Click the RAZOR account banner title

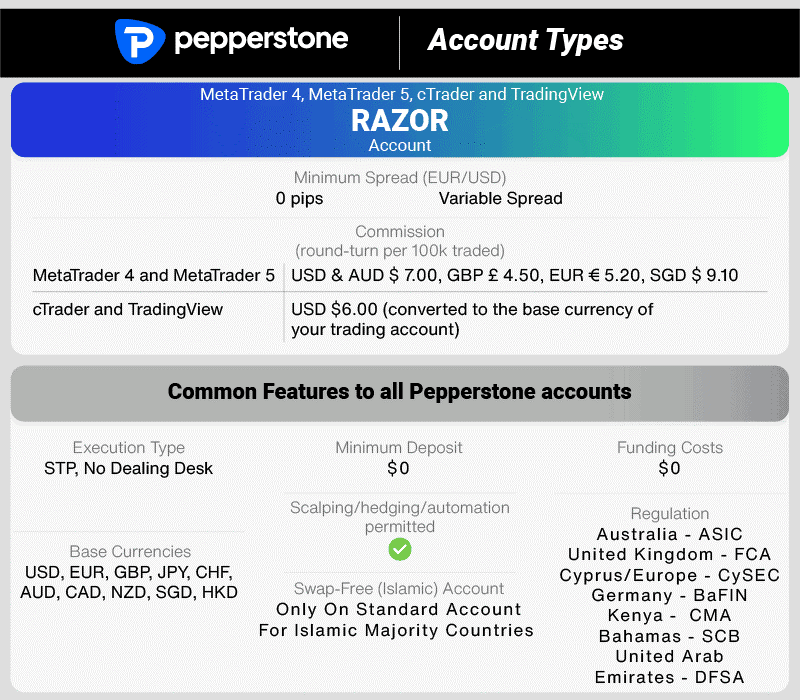(400, 121)
